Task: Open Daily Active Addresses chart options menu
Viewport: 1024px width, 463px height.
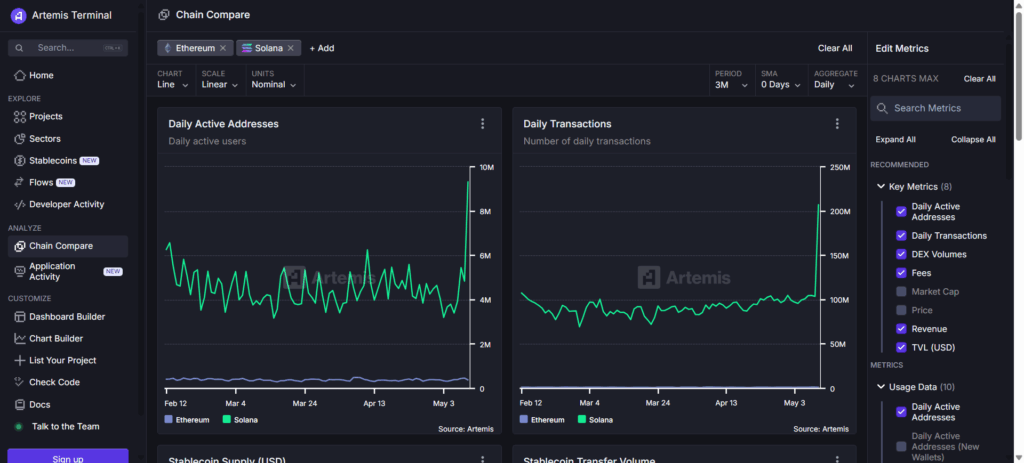Action: [x=482, y=124]
